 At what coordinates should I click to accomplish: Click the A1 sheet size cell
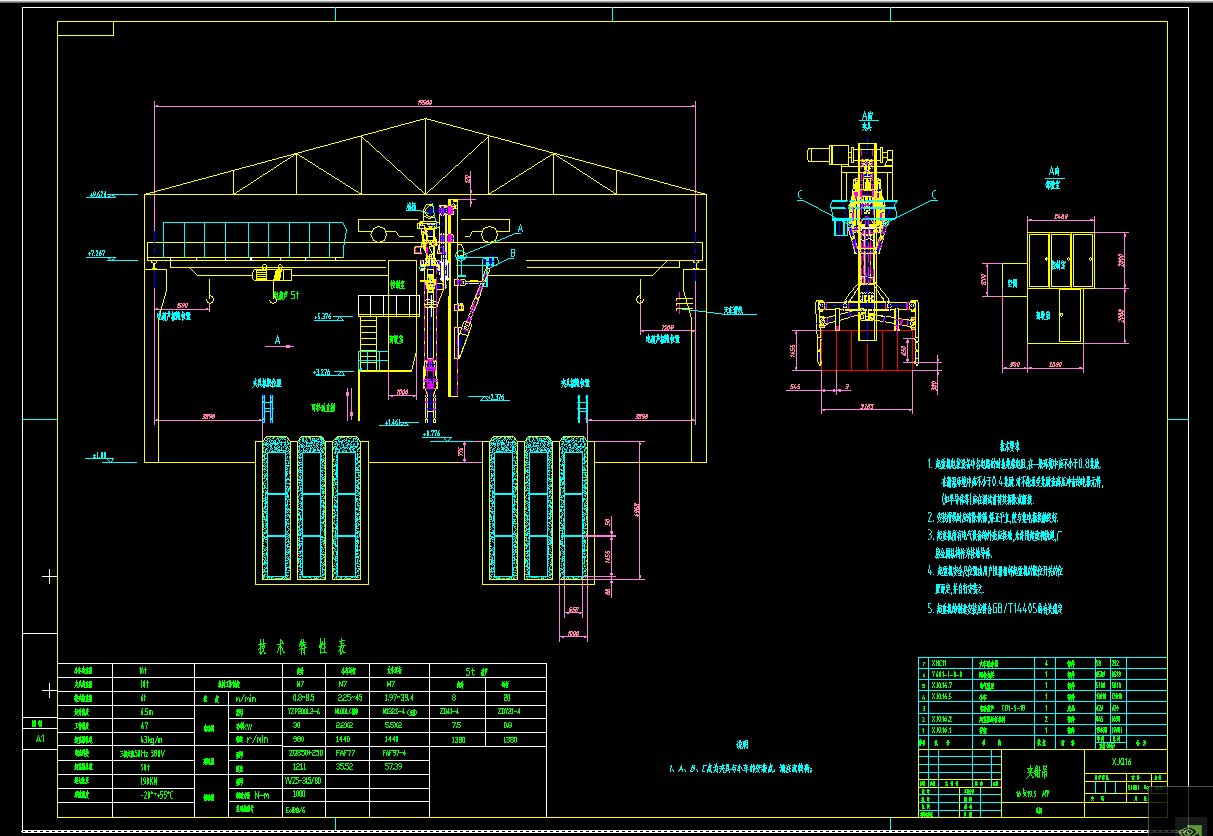pyautogui.click(x=42, y=739)
